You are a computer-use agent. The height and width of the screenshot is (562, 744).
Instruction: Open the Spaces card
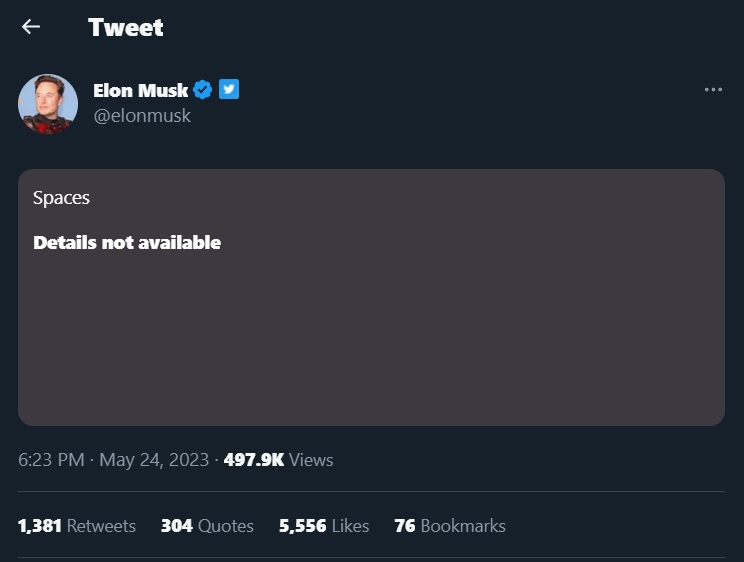[371, 297]
